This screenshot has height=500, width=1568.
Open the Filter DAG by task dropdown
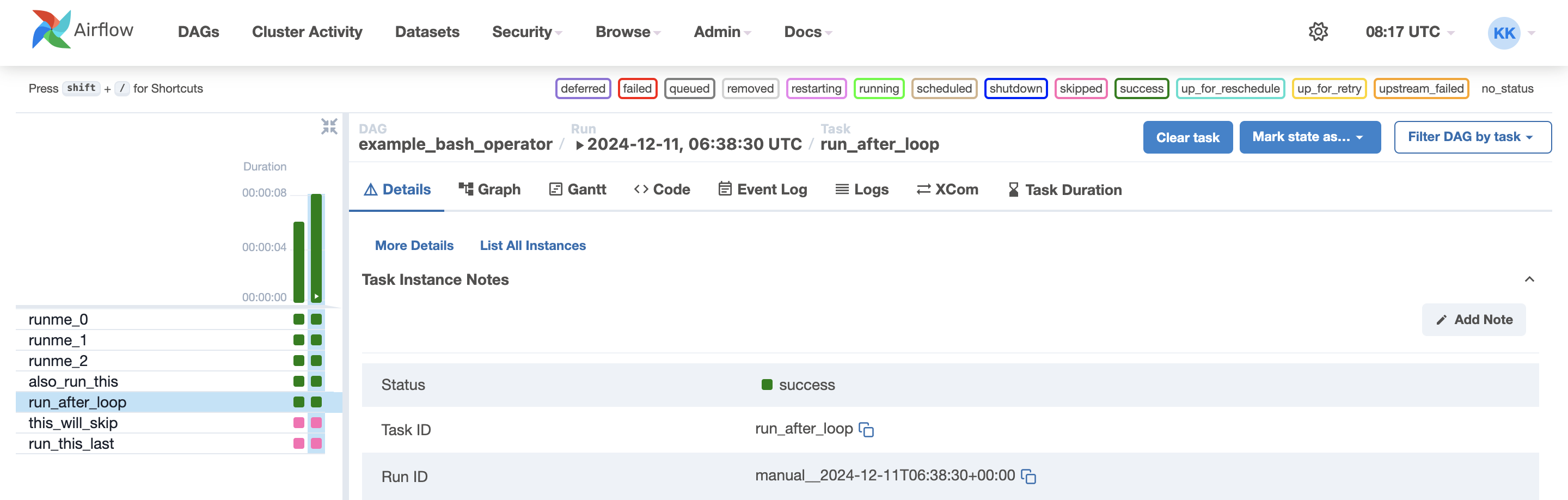1472,137
